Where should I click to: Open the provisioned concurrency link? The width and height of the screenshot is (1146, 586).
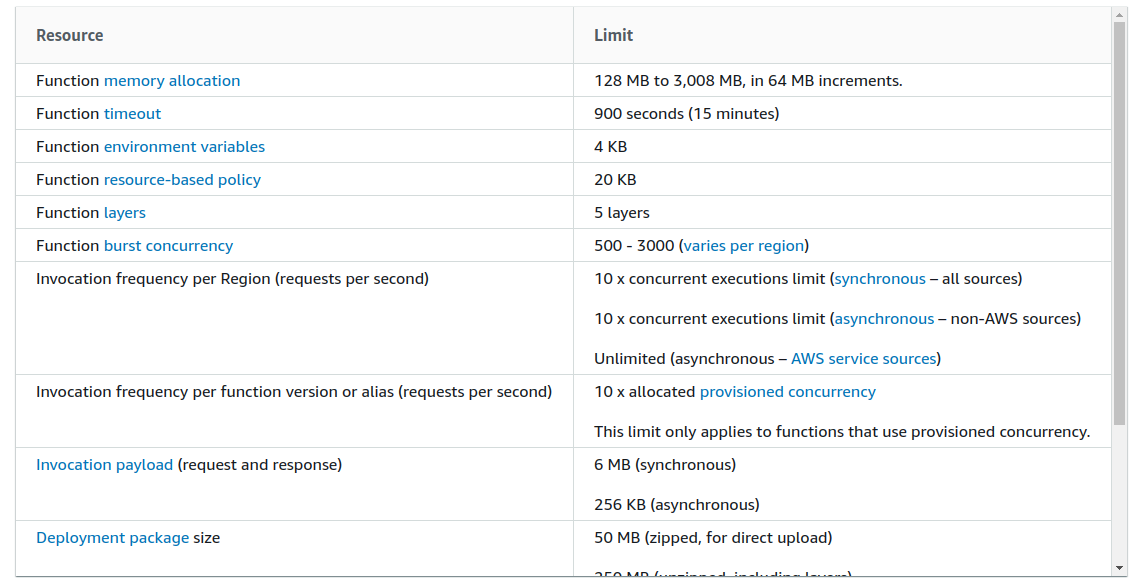point(787,392)
